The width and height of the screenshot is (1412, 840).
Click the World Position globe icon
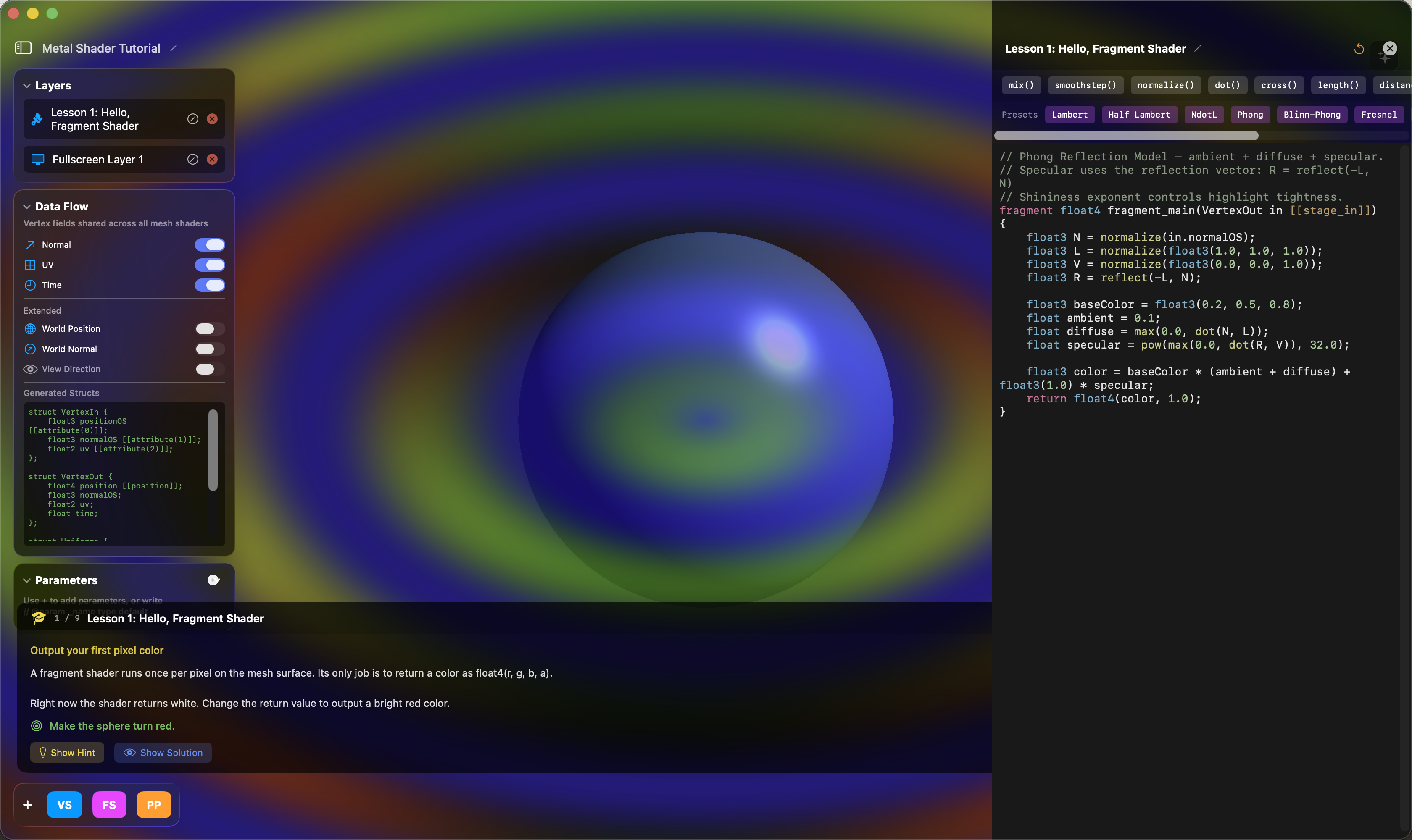click(x=31, y=329)
